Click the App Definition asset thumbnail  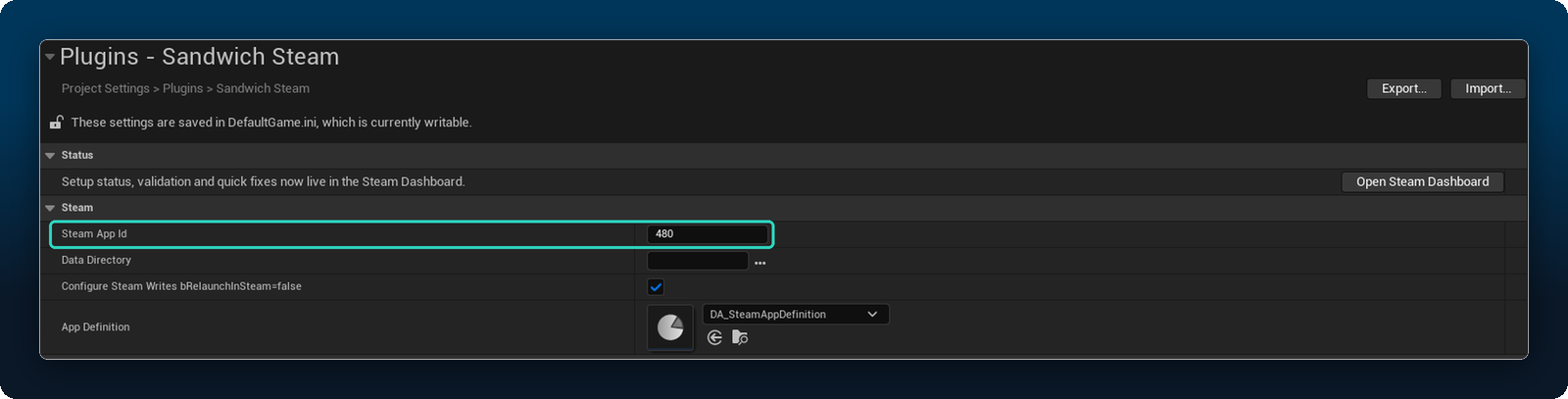pyautogui.click(x=670, y=327)
